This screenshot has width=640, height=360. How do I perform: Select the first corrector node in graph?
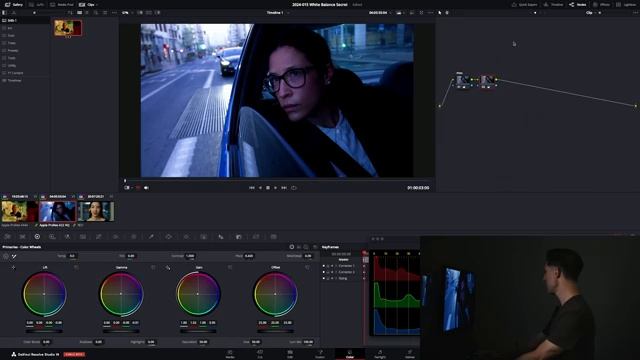463,80
